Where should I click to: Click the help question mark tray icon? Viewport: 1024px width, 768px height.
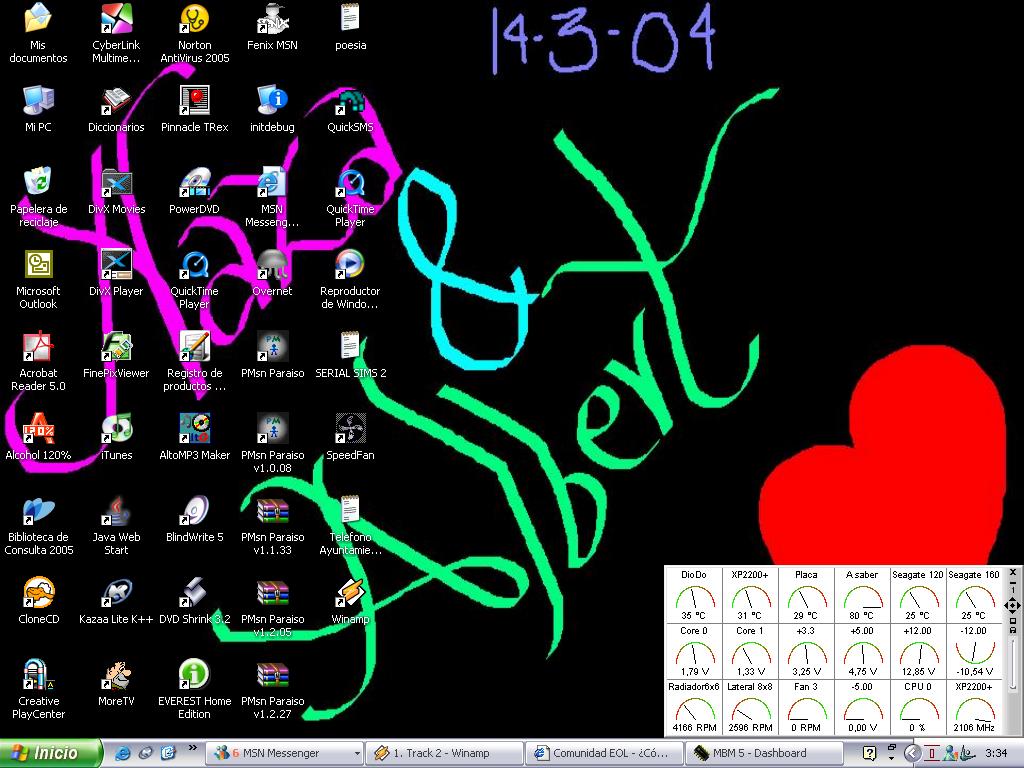click(x=869, y=753)
